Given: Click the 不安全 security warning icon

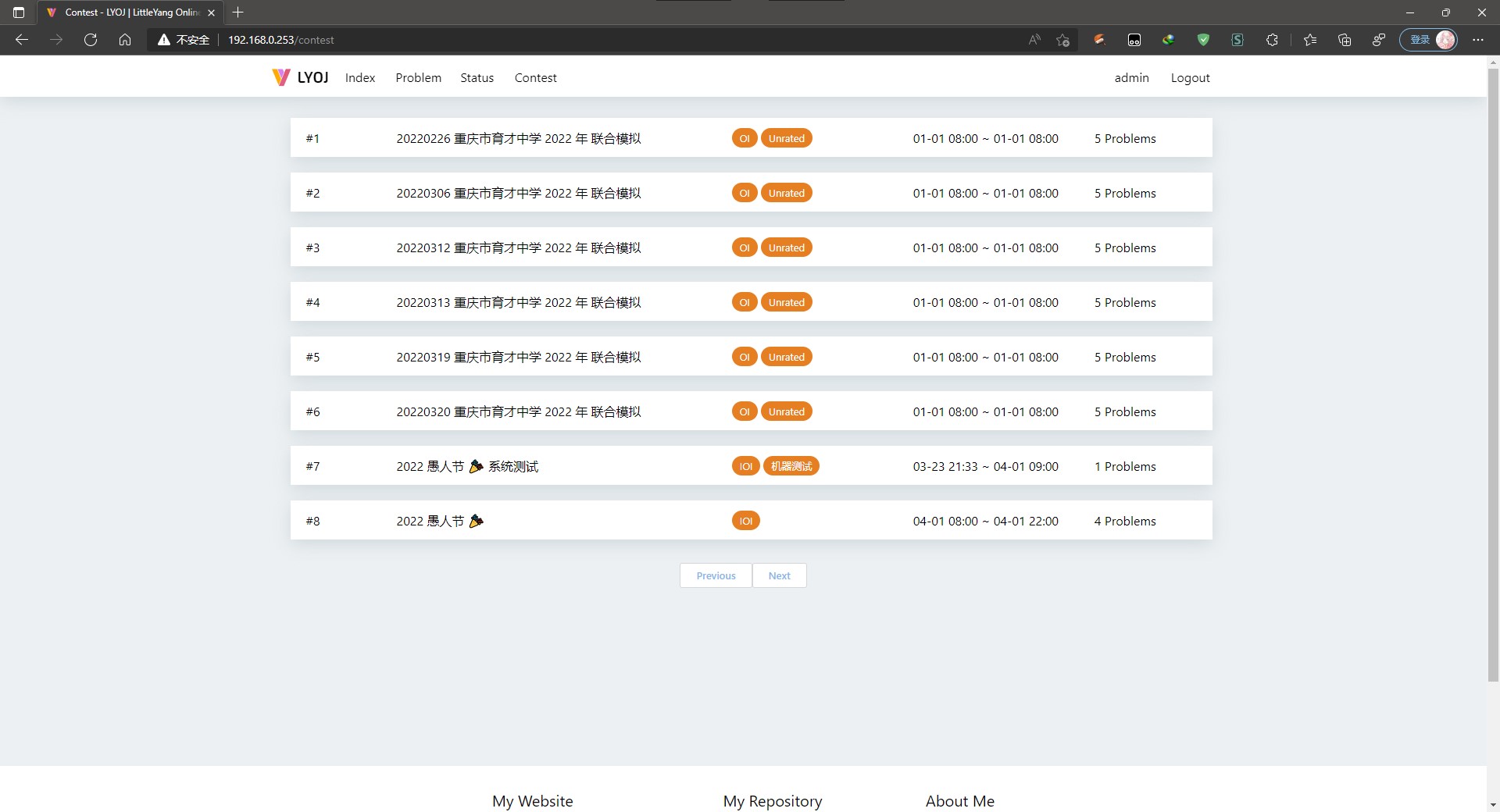Looking at the screenshot, I should click(163, 39).
